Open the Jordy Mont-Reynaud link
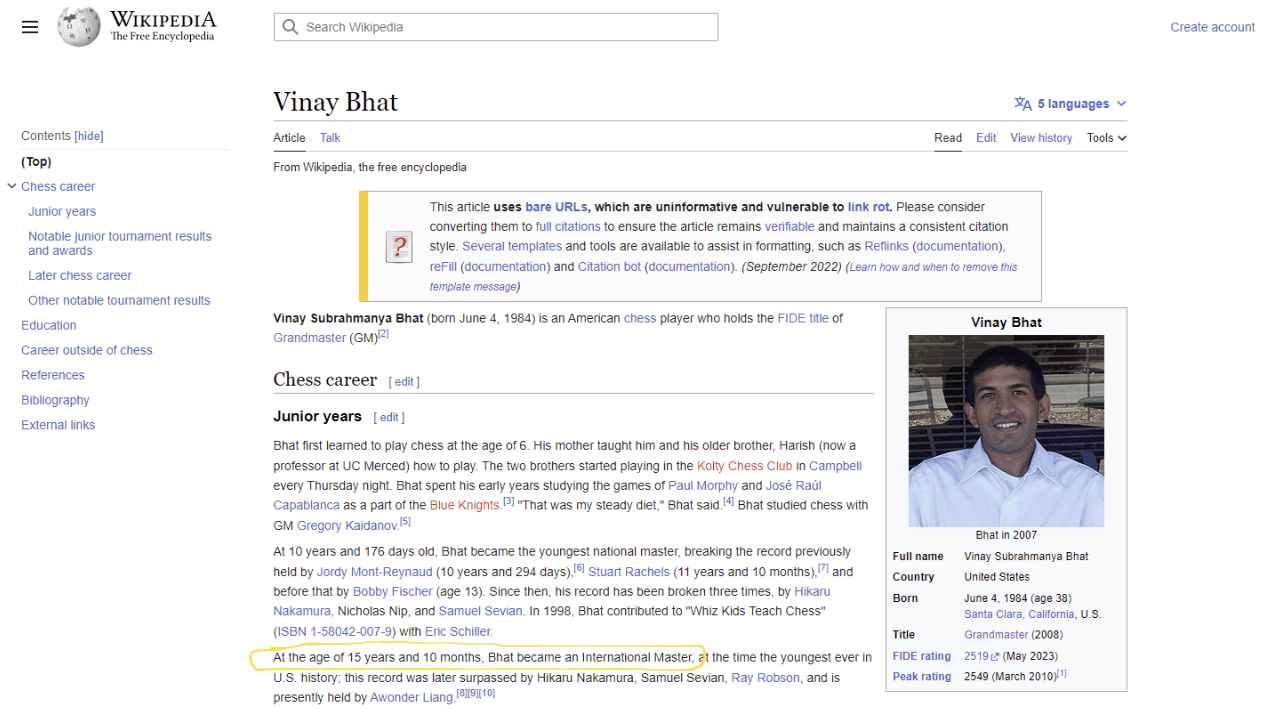This screenshot has width=1271, height=709. [x=375, y=572]
